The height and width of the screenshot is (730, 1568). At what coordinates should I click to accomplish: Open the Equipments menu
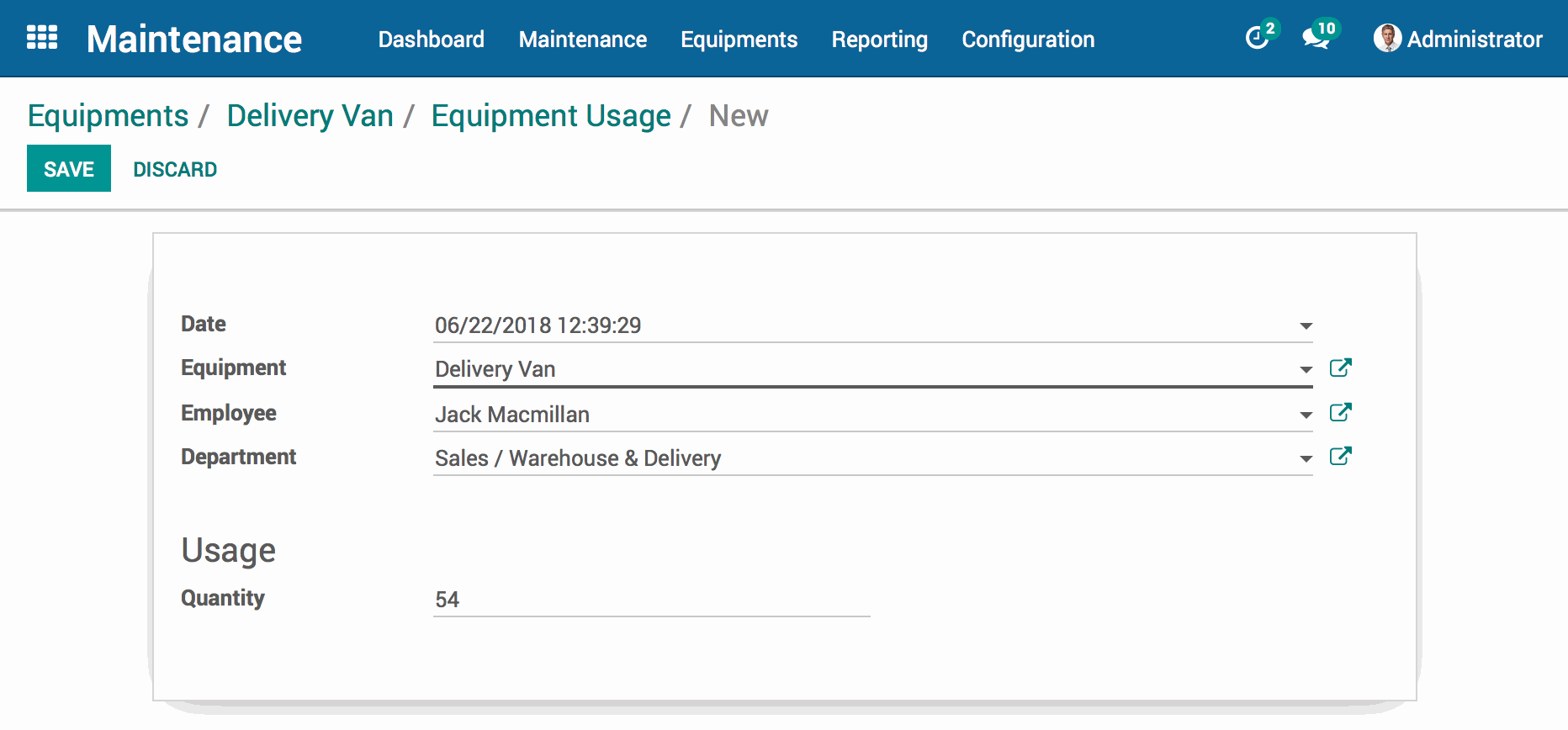739,40
